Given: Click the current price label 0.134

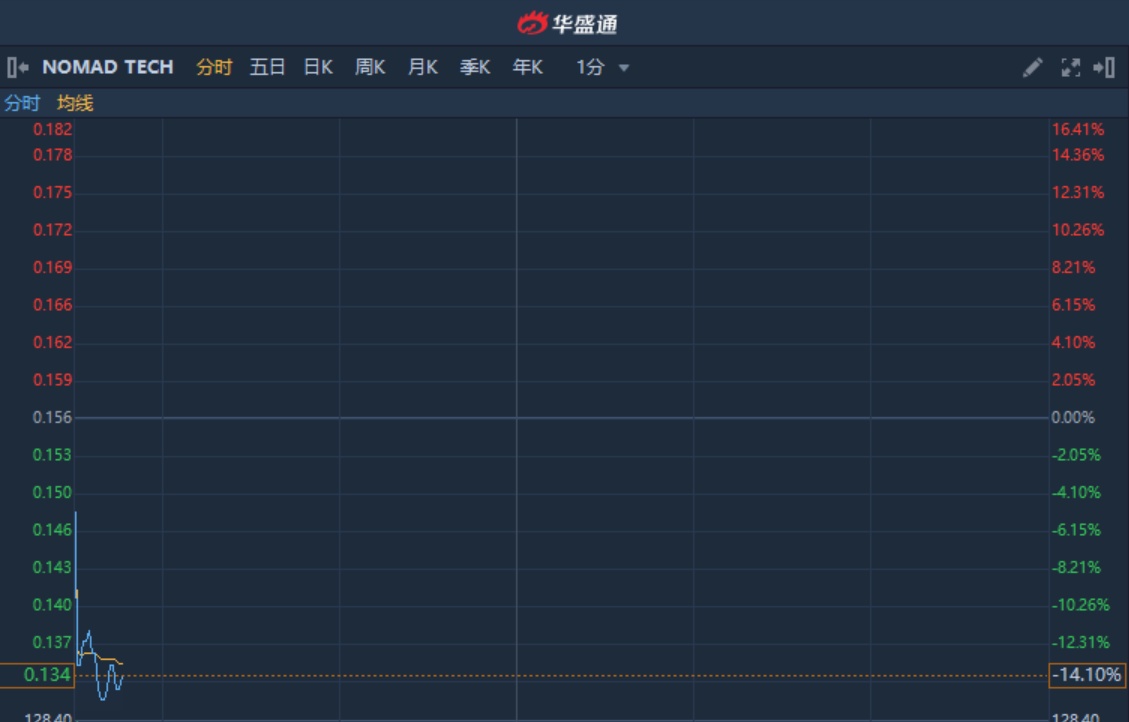Looking at the screenshot, I should pos(37,675).
